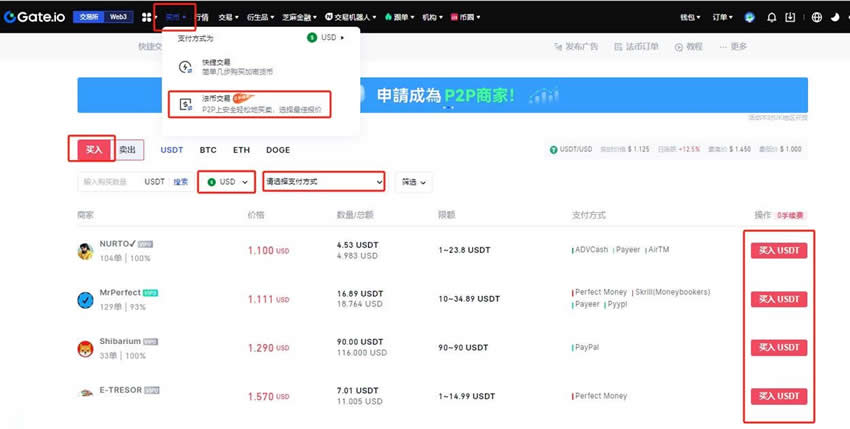This screenshot has width=850, height=429.
Task: Click the download app icon
Action: 790,17
